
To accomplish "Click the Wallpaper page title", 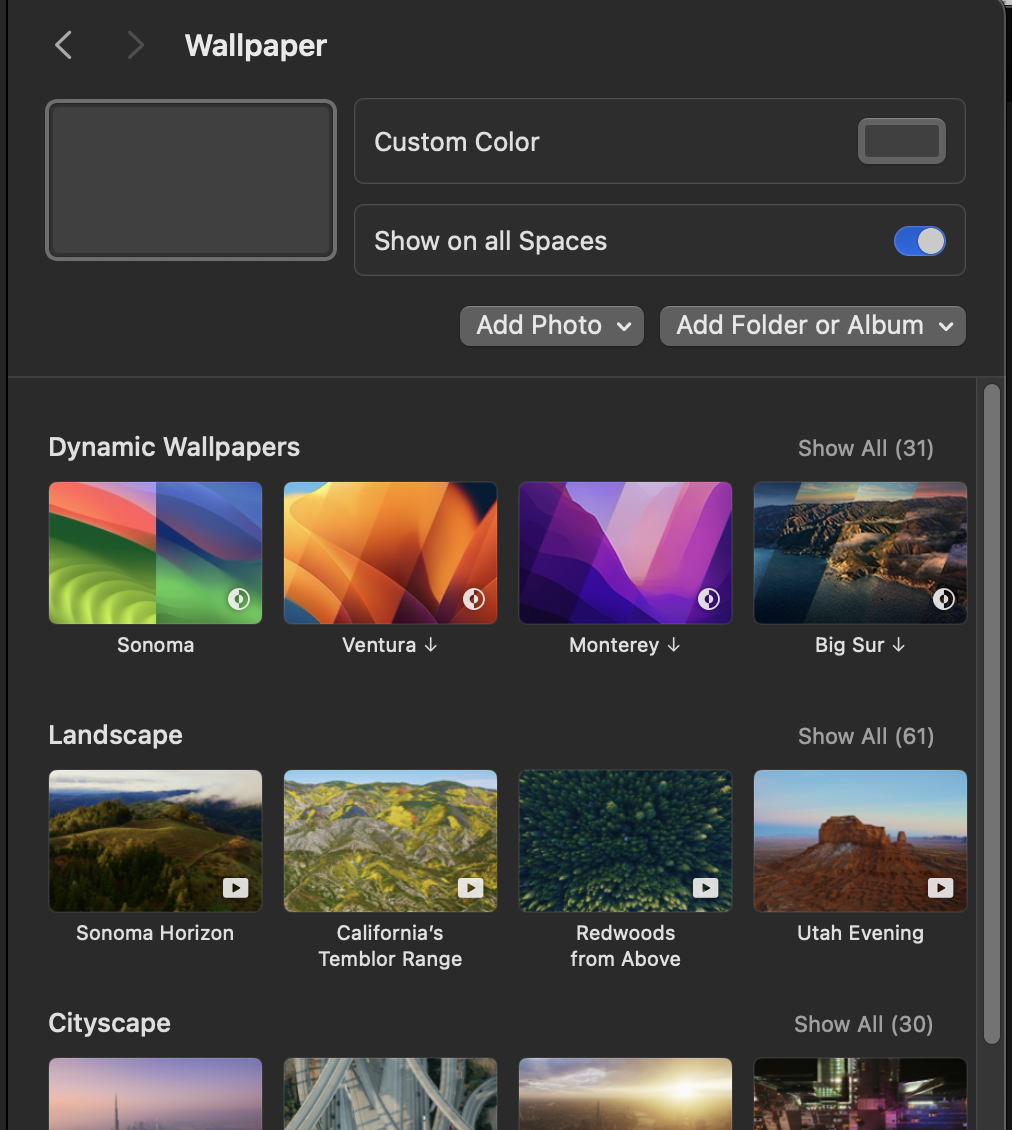I will tap(256, 46).
